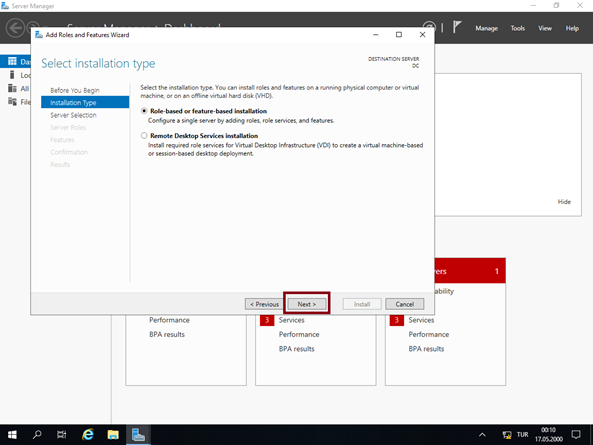The height and width of the screenshot is (445, 593).
Task: Open the Manage menu
Action: (x=486, y=28)
